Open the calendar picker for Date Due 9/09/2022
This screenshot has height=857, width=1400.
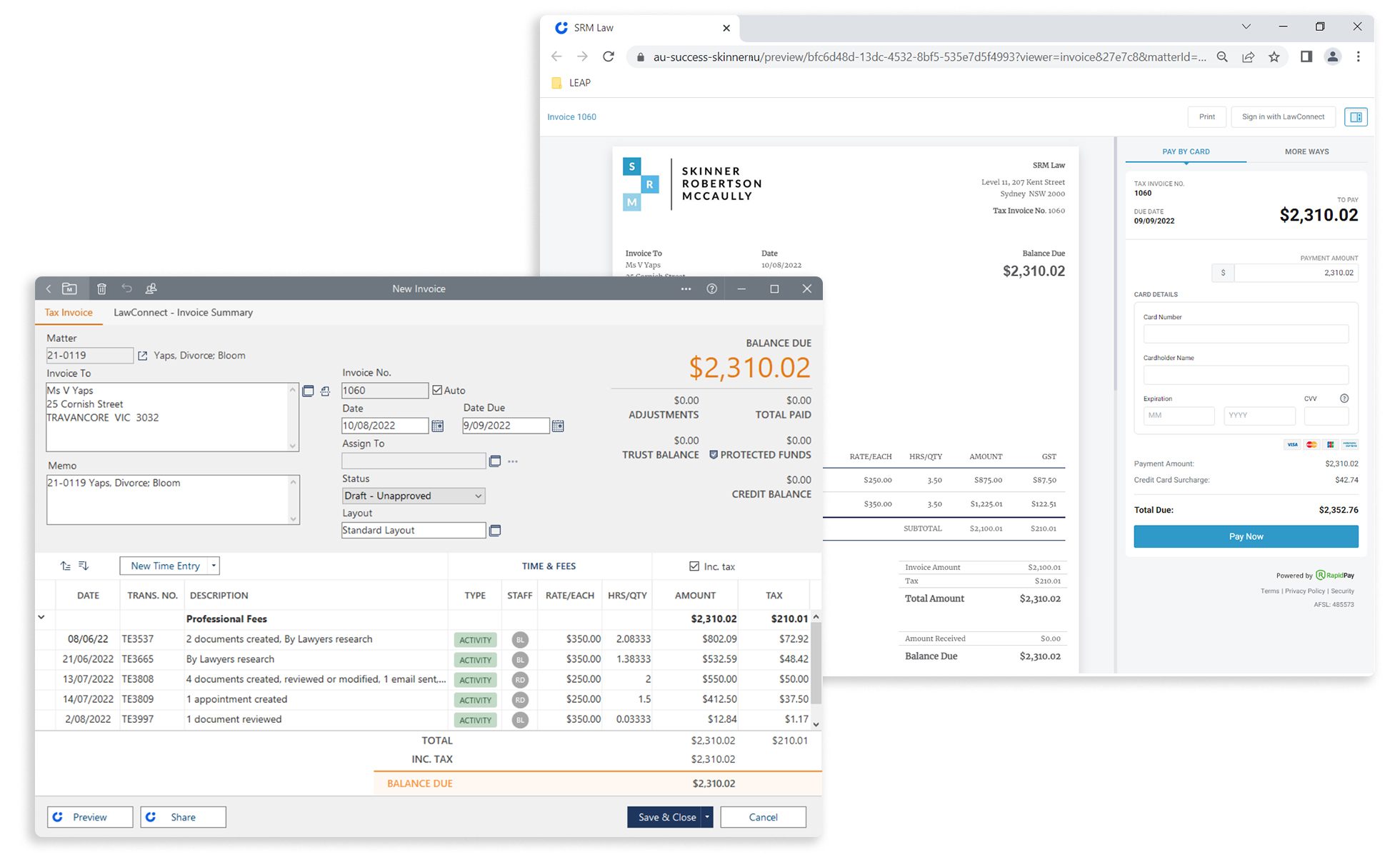(558, 426)
